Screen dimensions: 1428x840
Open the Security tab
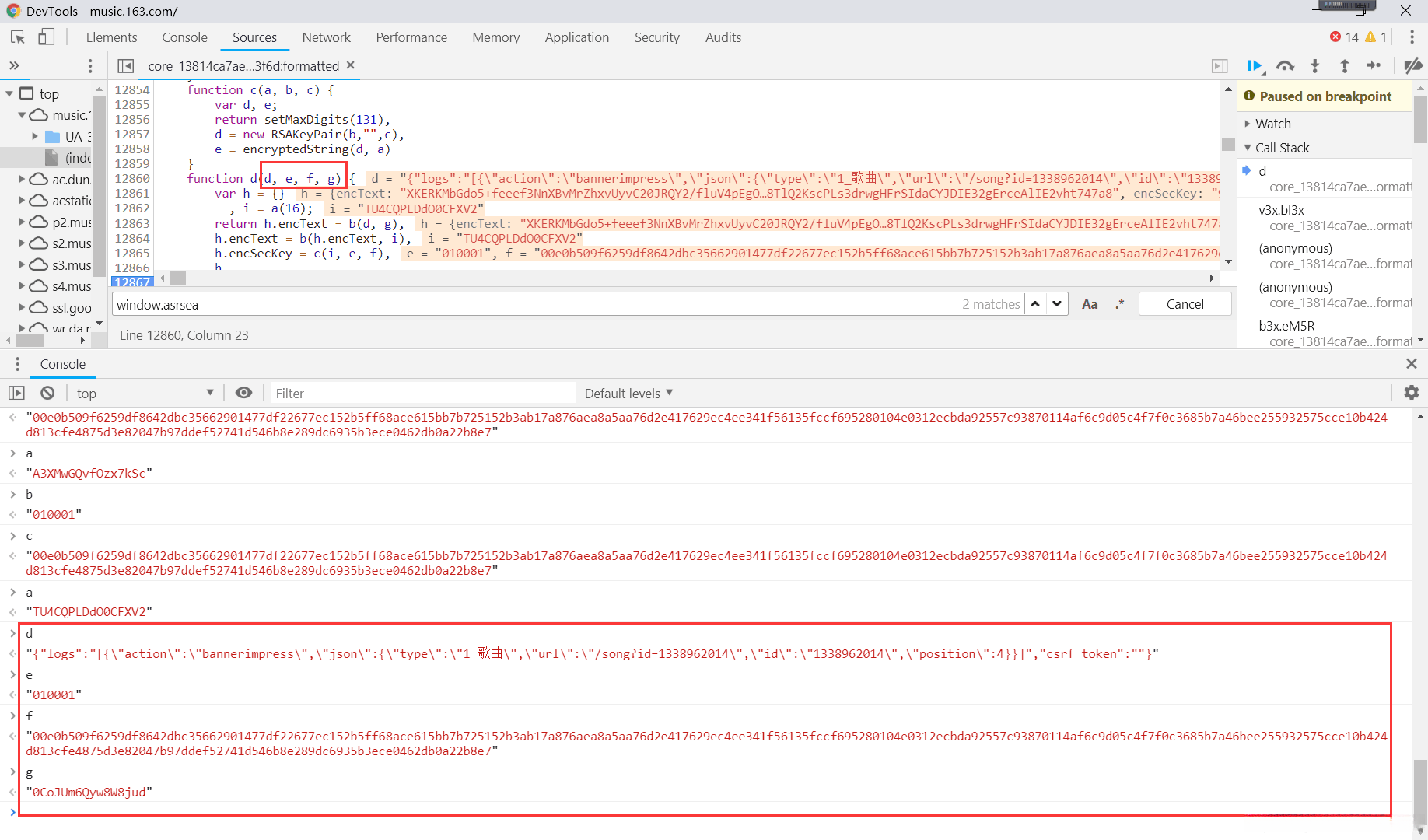656,37
